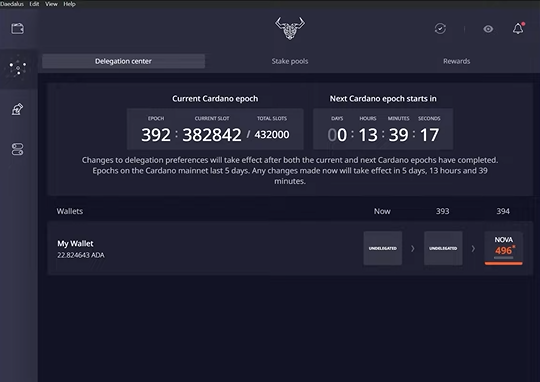This screenshot has width=540, height=382.
Task: Click the My Wallet name
Action: [x=75, y=244]
